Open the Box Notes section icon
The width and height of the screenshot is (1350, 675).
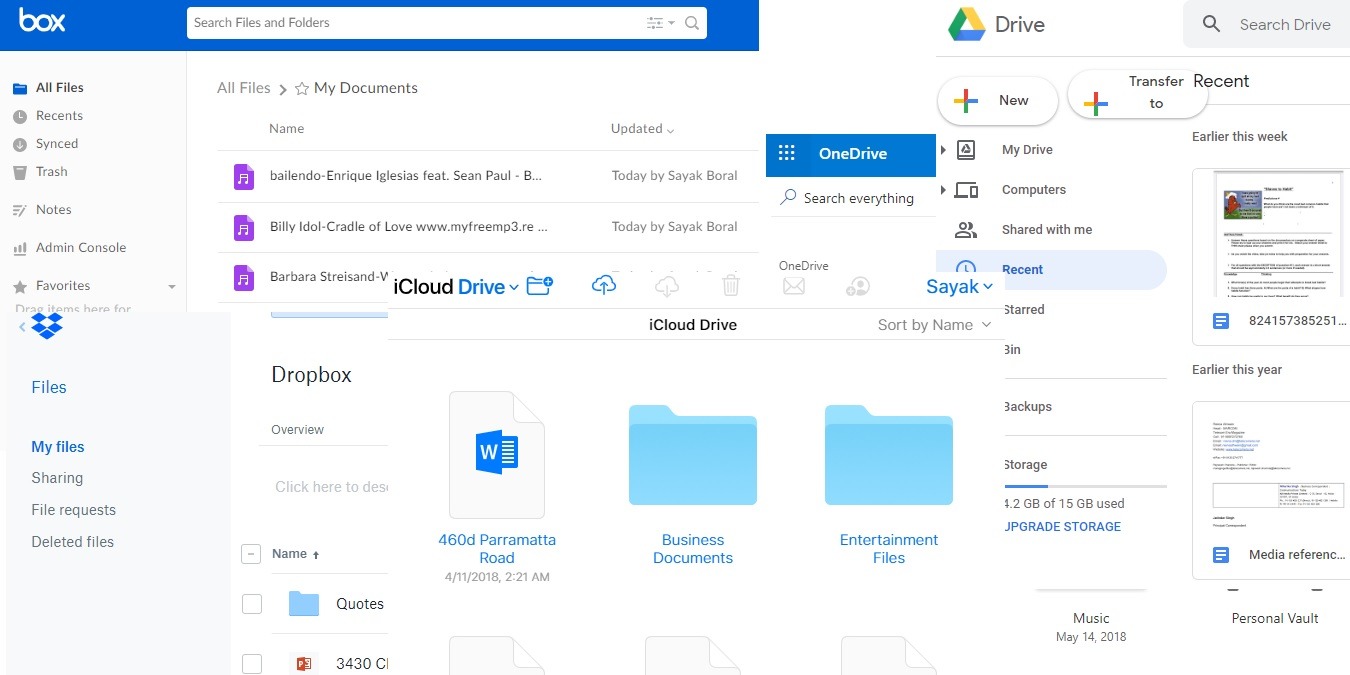[22, 209]
